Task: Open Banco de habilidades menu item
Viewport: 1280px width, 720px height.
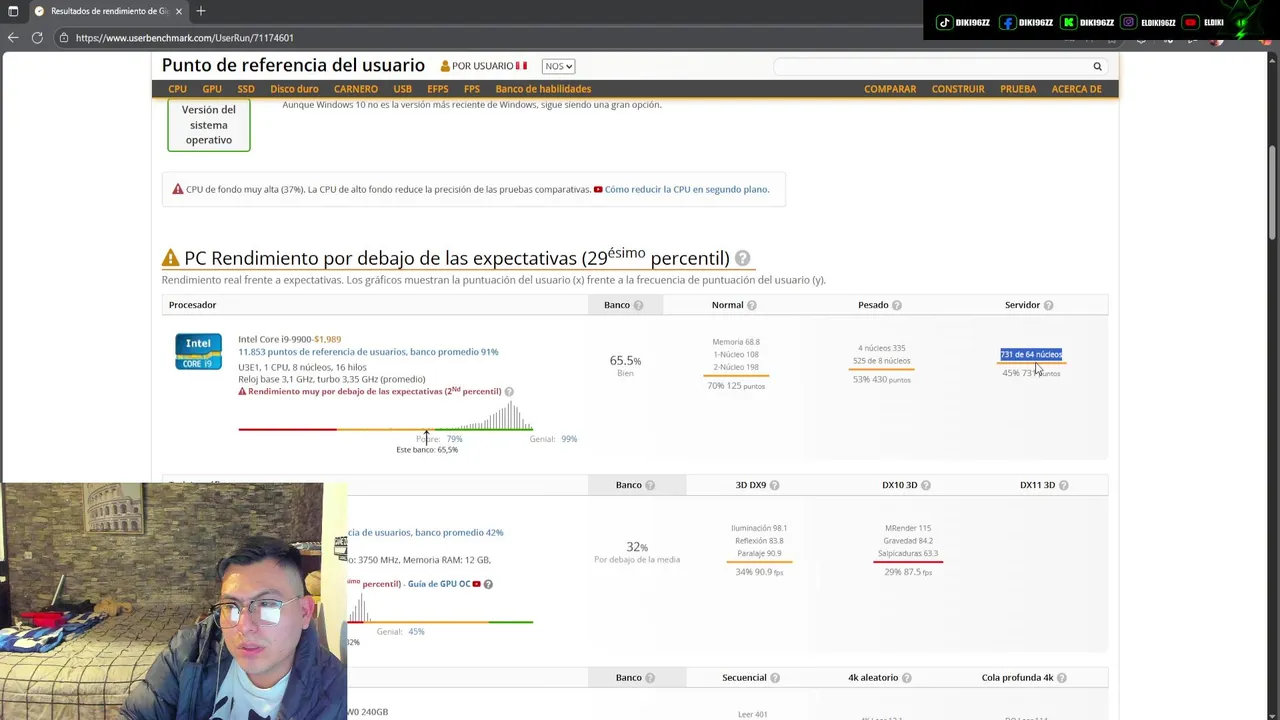Action: click(x=543, y=89)
